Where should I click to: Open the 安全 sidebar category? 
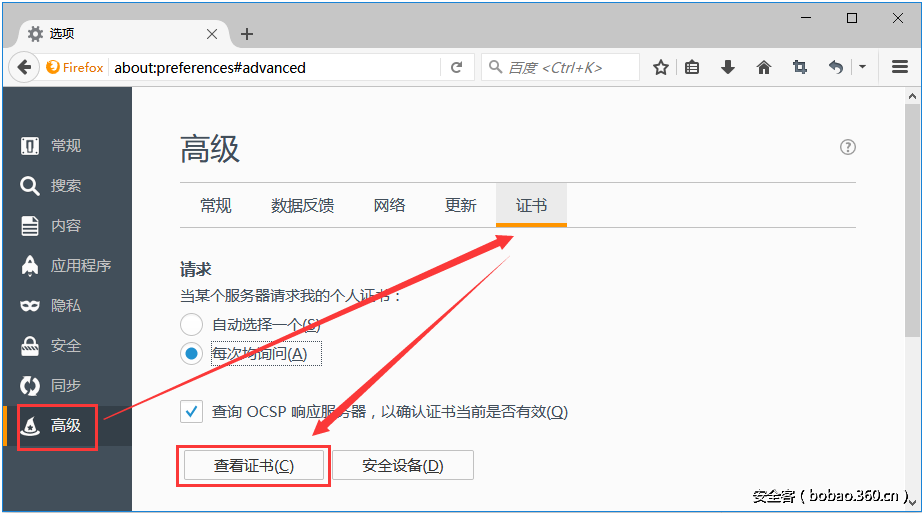coord(67,346)
